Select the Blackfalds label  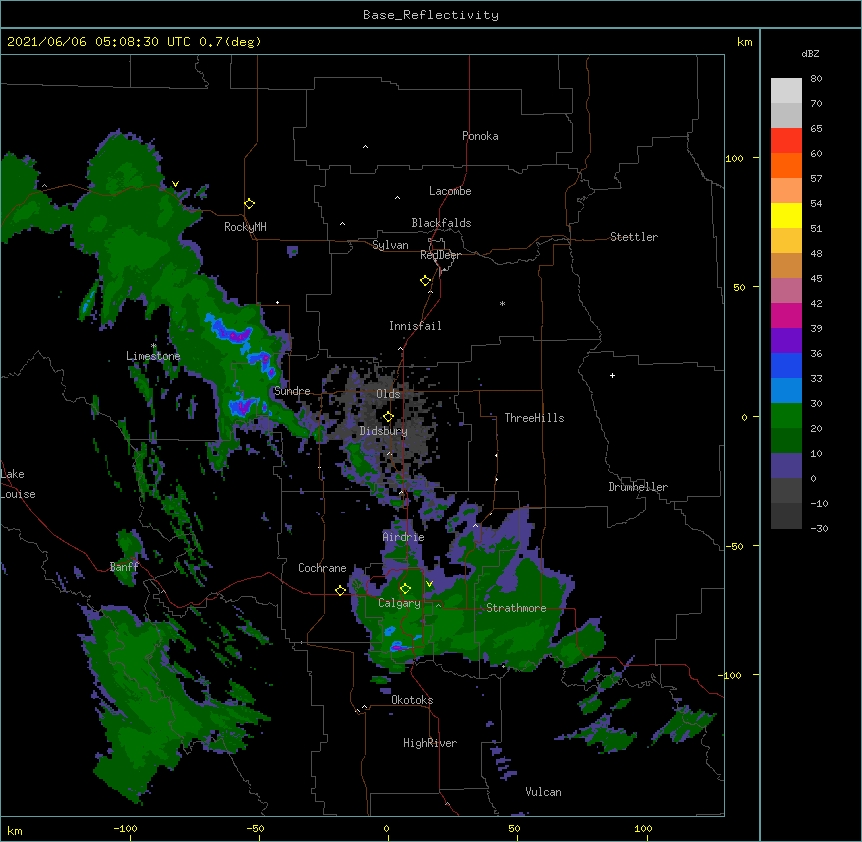441,223
